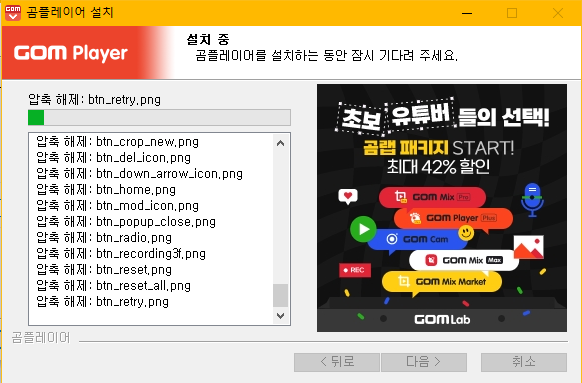This screenshot has width=582, height=383.
Task: Click the blue microphone icon in ad
Action: coord(532,200)
